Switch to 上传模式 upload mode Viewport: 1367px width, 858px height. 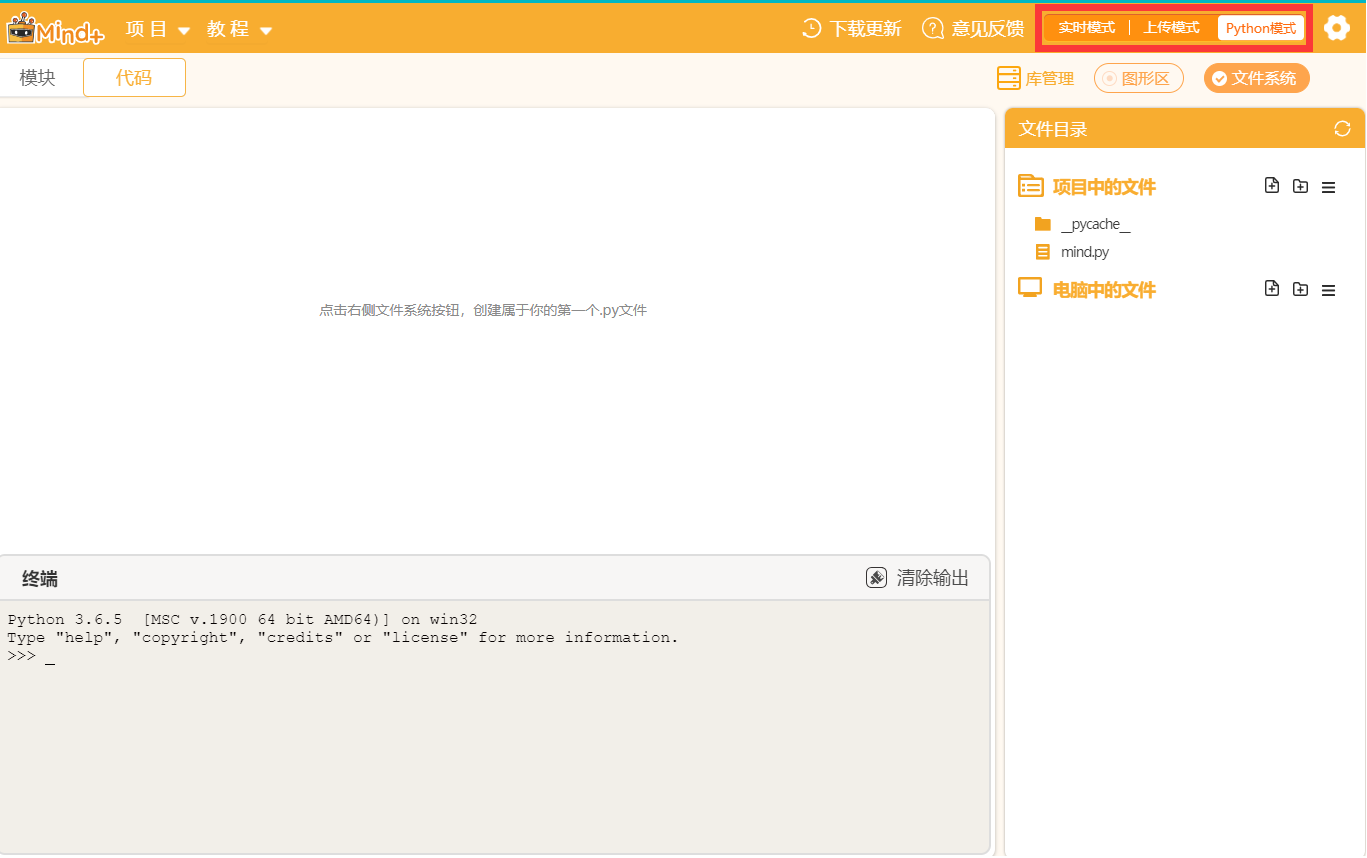[1171, 28]
